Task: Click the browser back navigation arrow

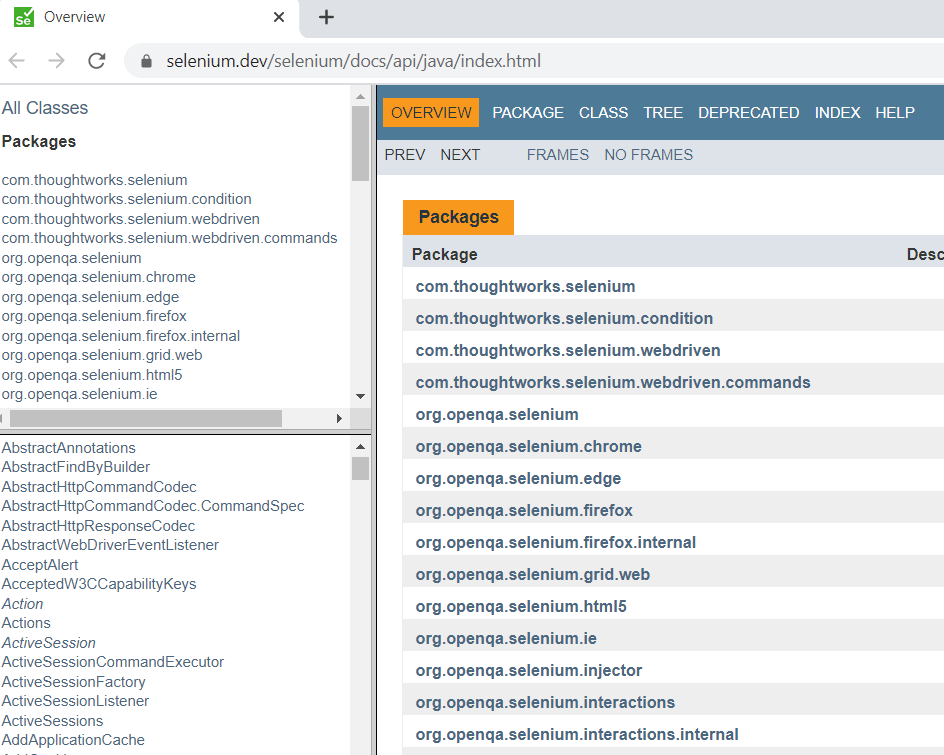Action: [18, 60]
